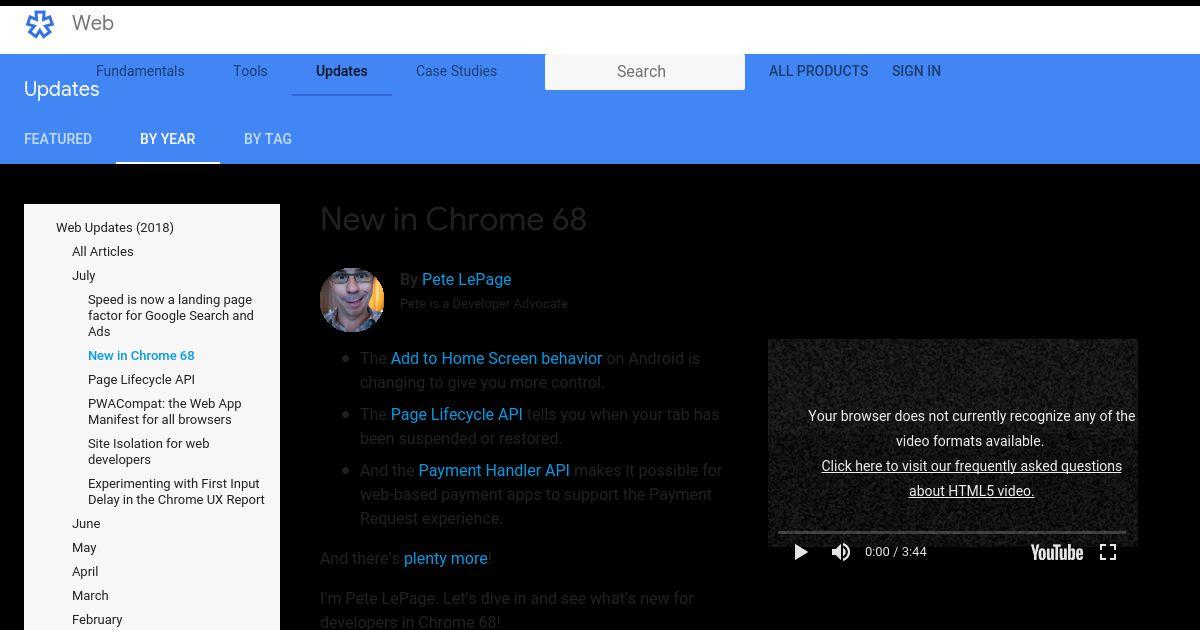Viewport: 1200px width, 630px height.
Task: Expand March in the sidebar
Action: tap(90, 595)
